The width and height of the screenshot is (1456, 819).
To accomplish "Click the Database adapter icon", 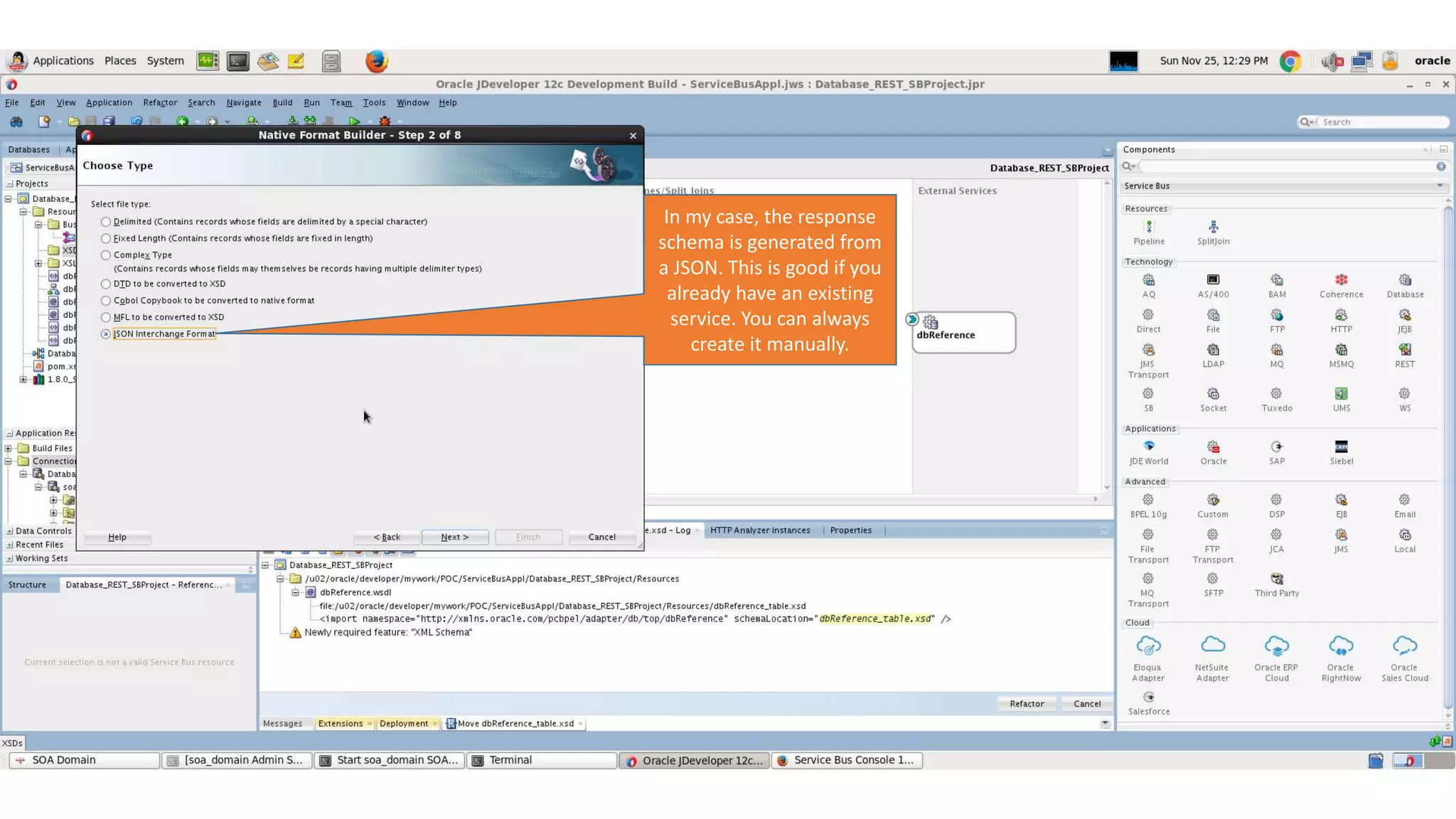I will [1405, 281].
